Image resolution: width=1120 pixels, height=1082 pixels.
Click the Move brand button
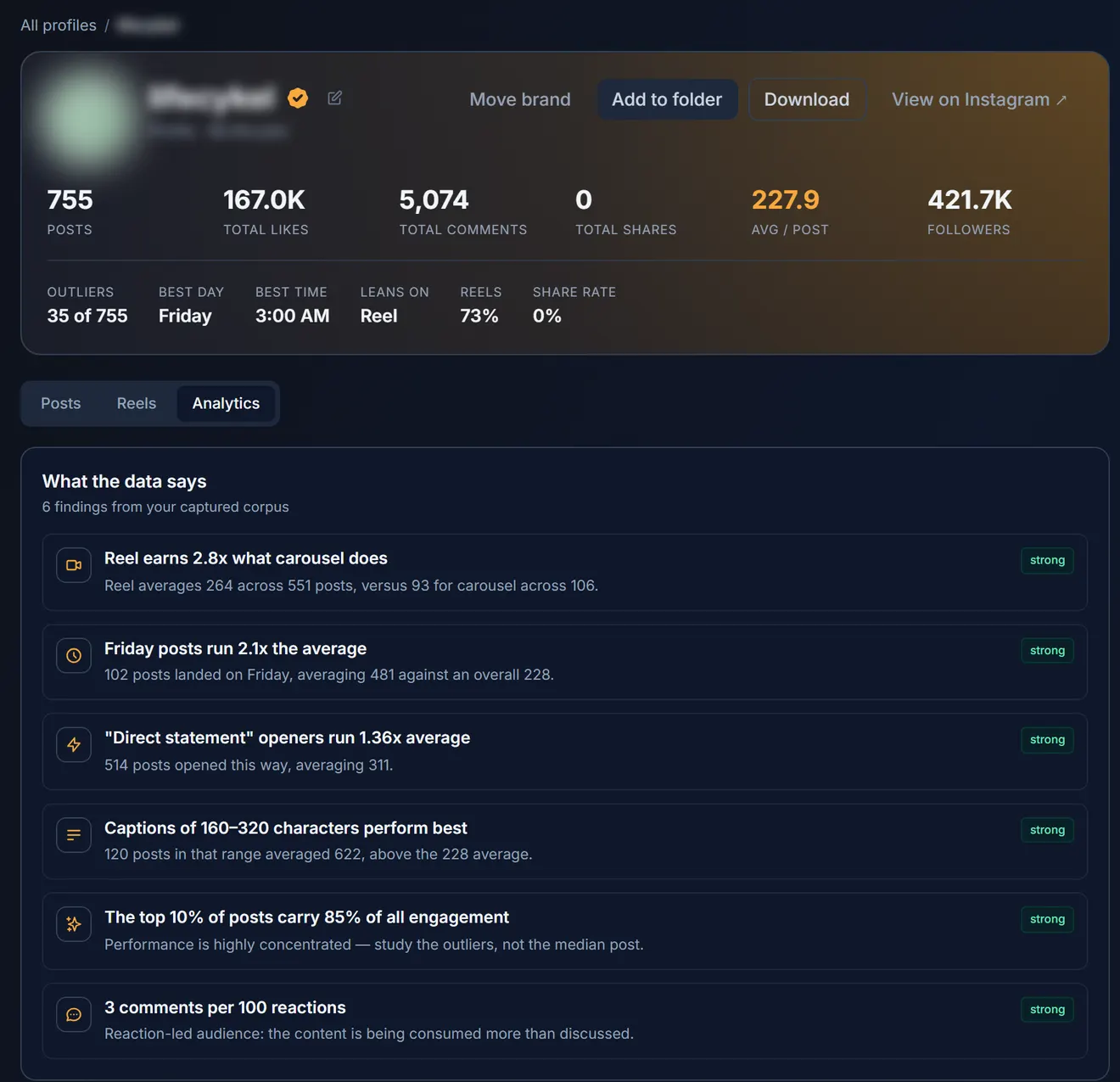[x=520, y=99]
